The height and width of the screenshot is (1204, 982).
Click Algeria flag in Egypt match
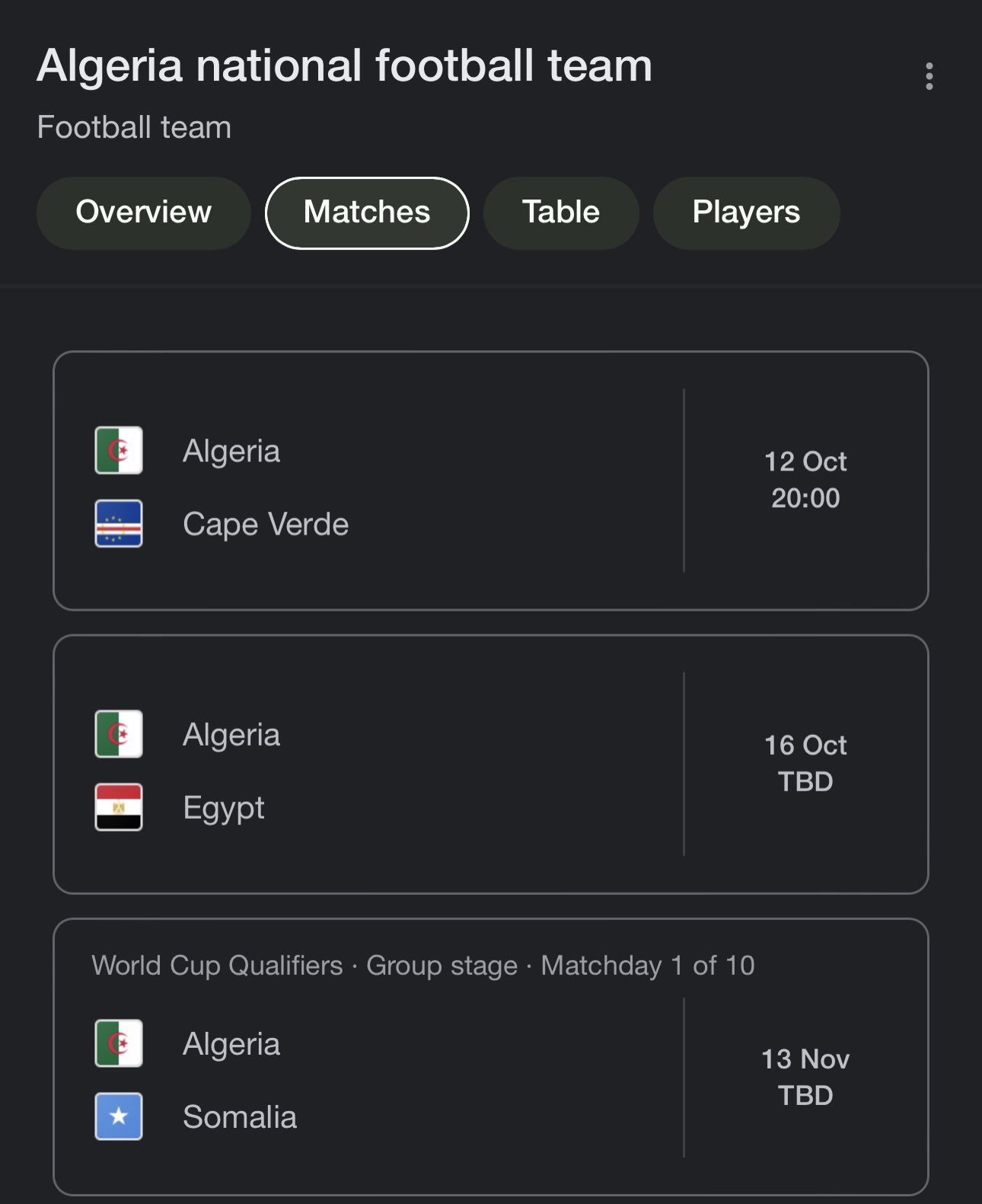click(x=119, y=733)
